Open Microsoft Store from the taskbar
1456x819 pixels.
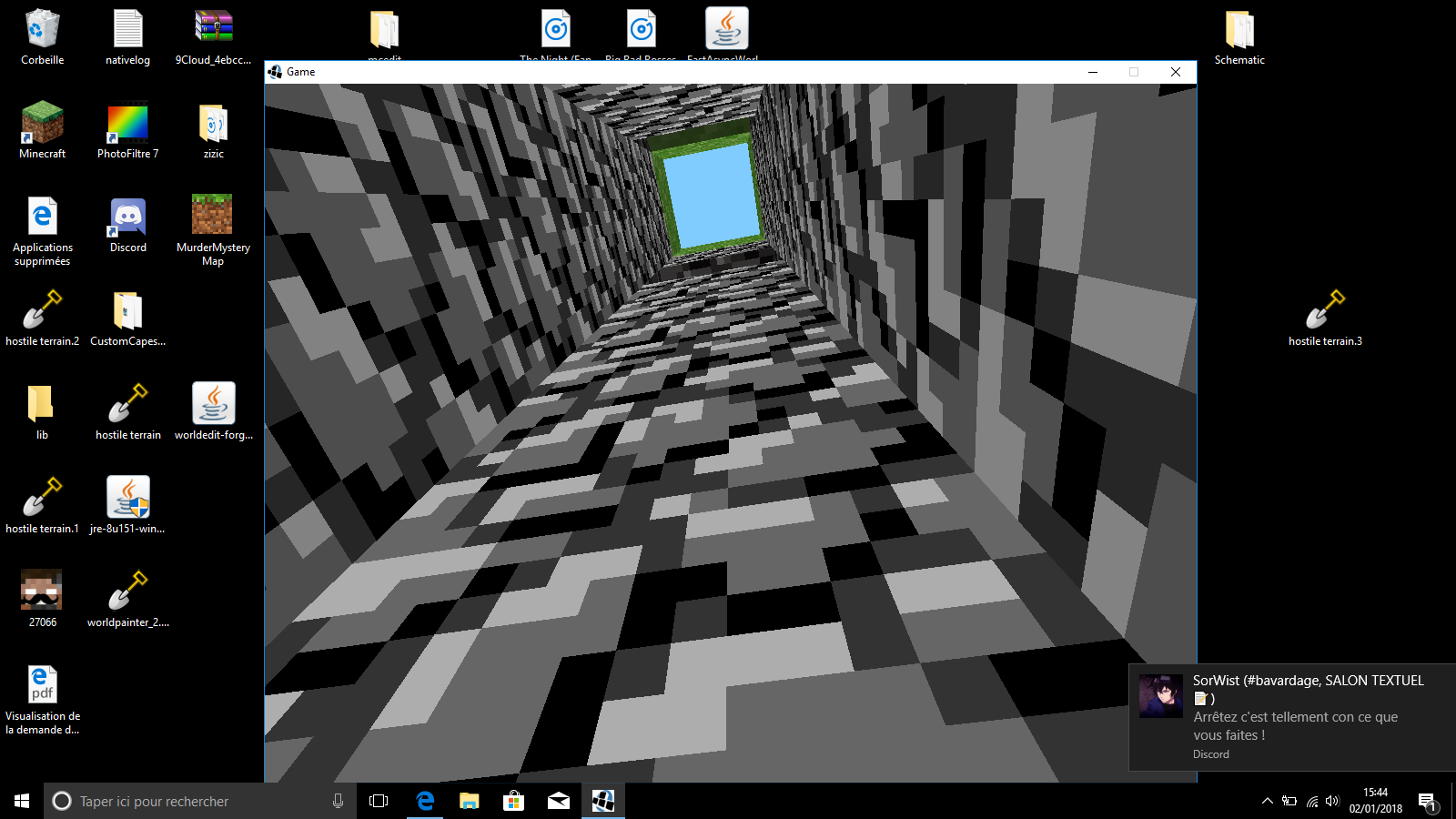(x=513, y=801)
